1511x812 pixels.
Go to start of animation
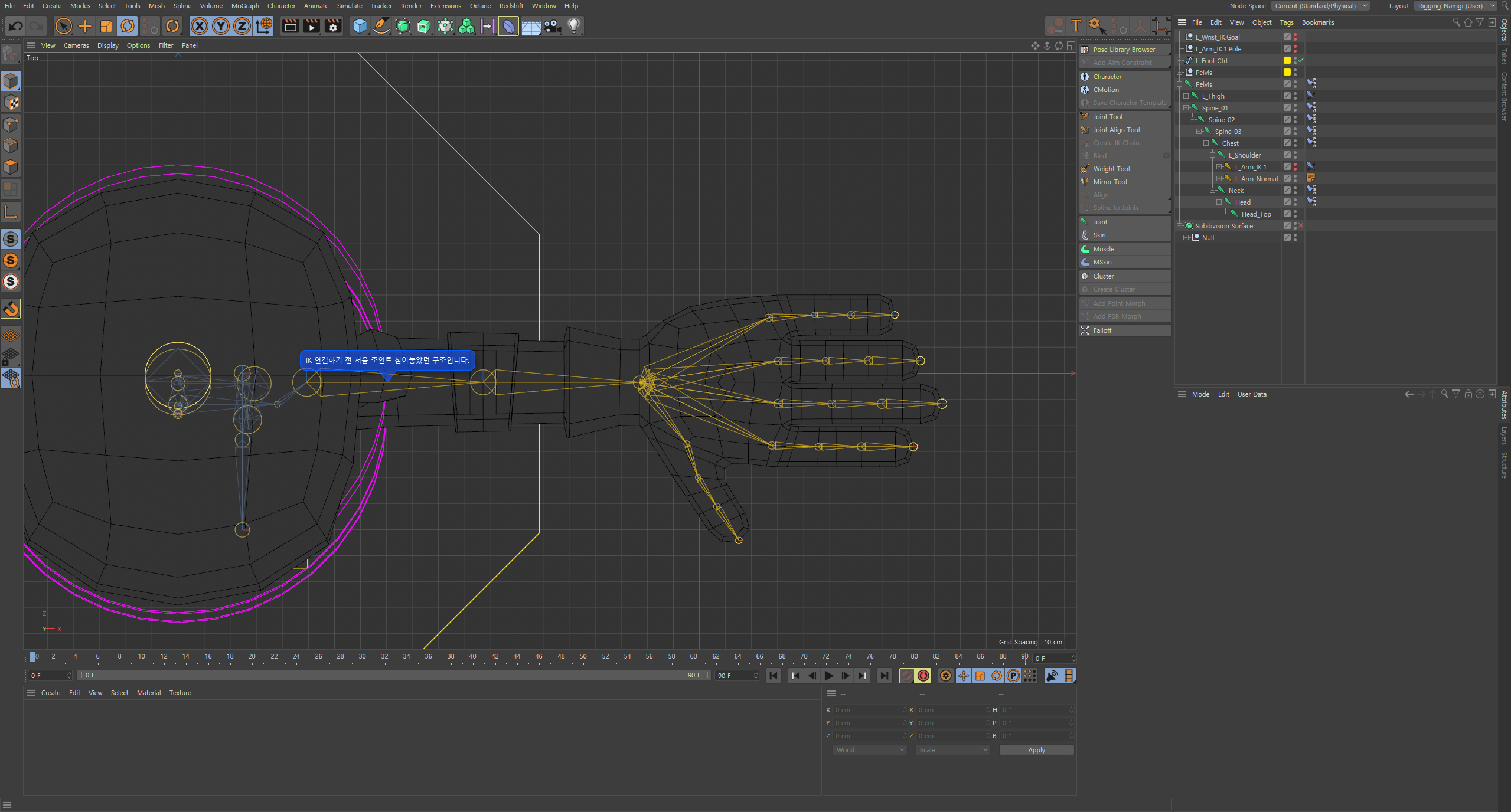pos(773,676)
